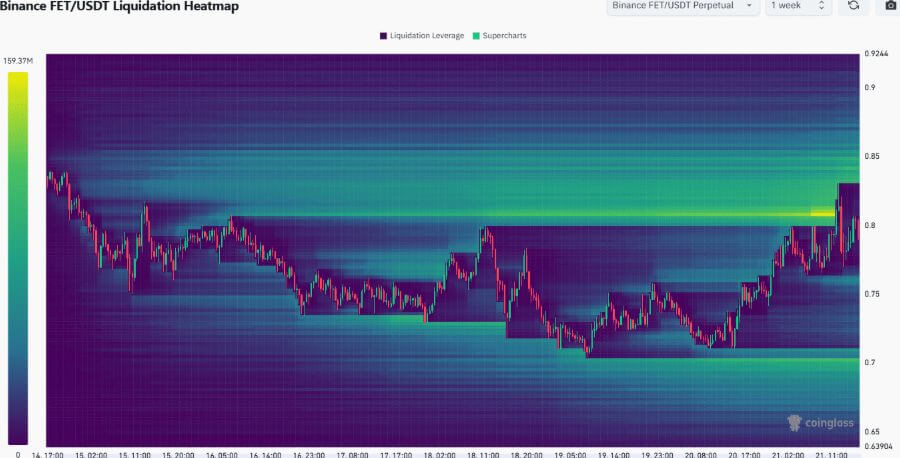The width and height of the screenshot is (900, 458).
Task: Toggle the Supercharts legend series
Action: [502, 35]
